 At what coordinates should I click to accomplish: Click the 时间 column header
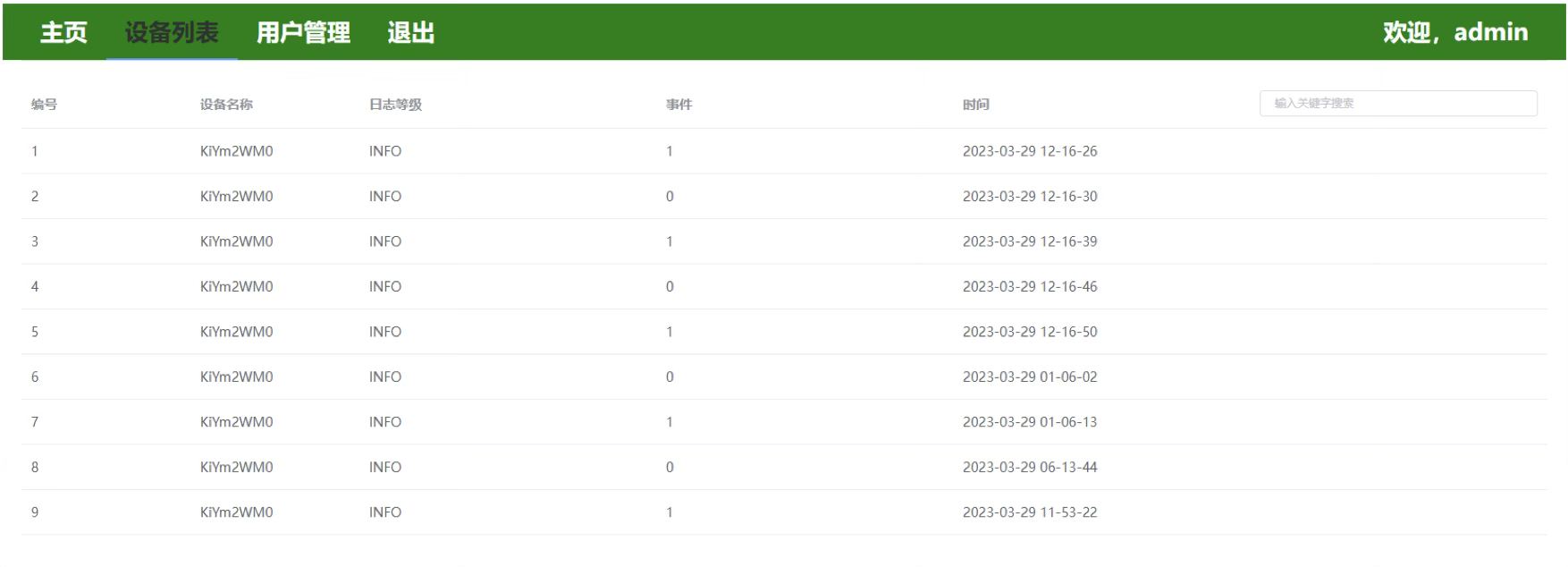[975, 105]
